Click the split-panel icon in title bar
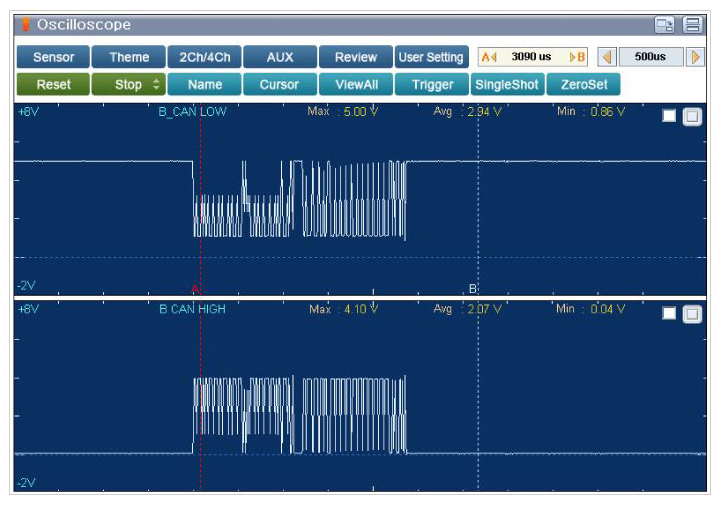Viewport: 721px width, 505px height. tap(692, 25)
